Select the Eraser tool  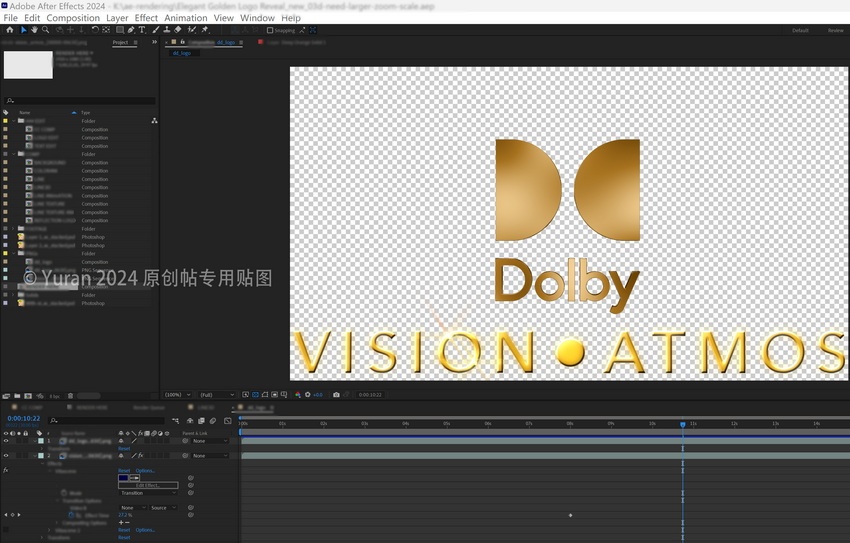click(x=177, y=30)
